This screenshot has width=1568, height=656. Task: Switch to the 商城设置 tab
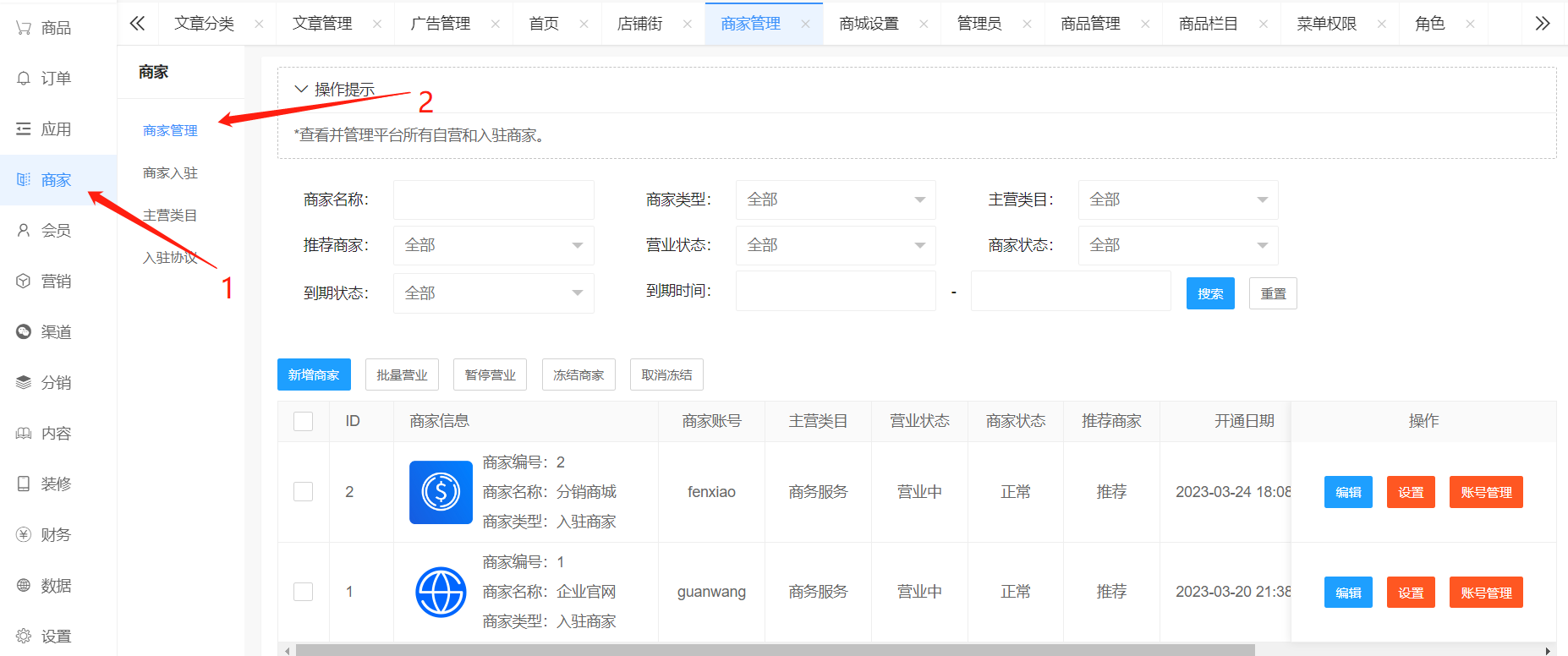[x=869, y=24]
